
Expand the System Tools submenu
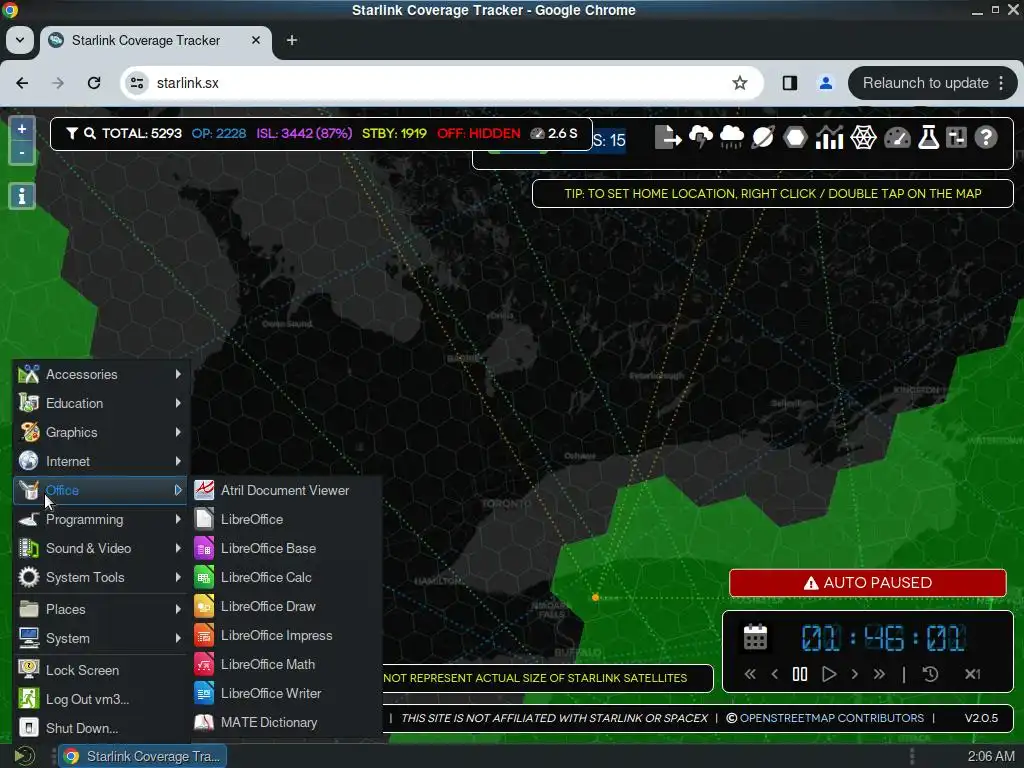tap(101, 577)
